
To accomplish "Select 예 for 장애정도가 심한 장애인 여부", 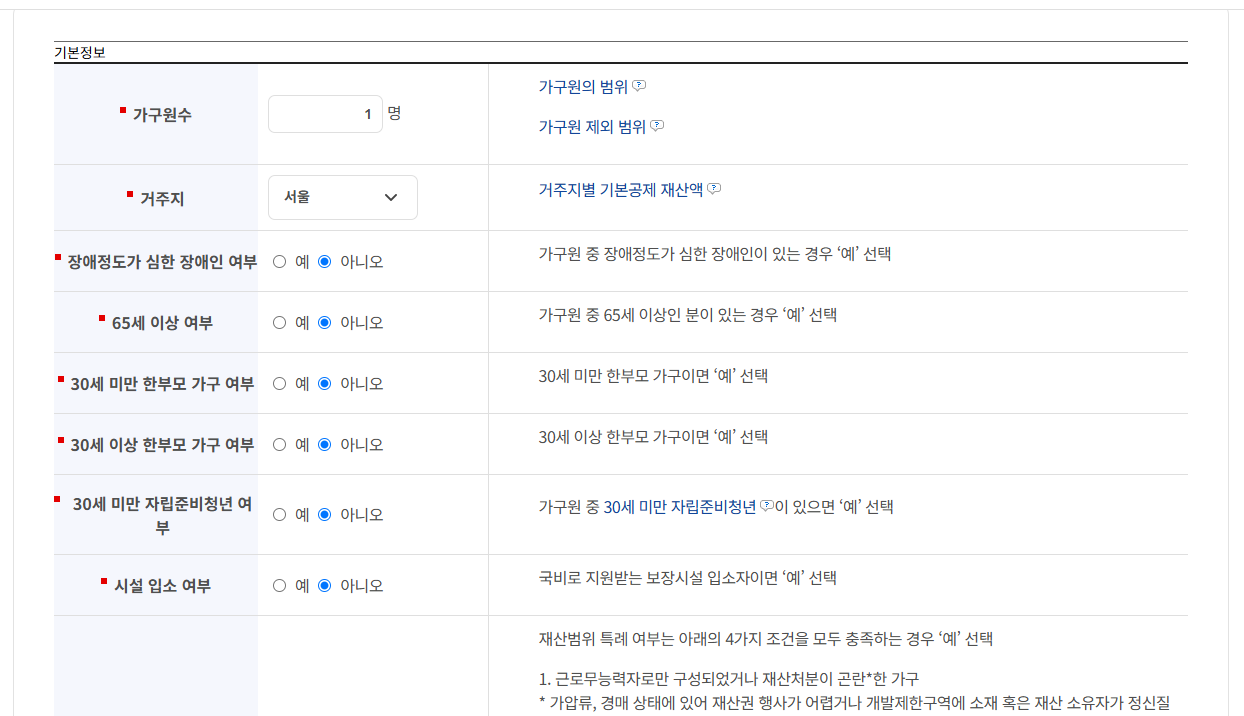I will [279, 262].
